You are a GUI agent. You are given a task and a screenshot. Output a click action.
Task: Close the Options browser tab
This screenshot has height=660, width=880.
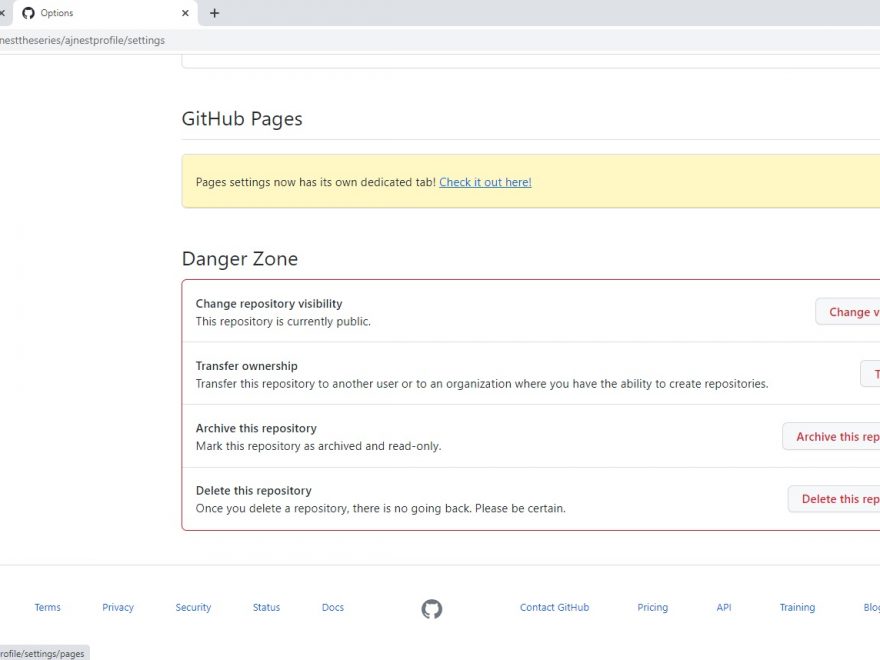(x=186, y=13)
